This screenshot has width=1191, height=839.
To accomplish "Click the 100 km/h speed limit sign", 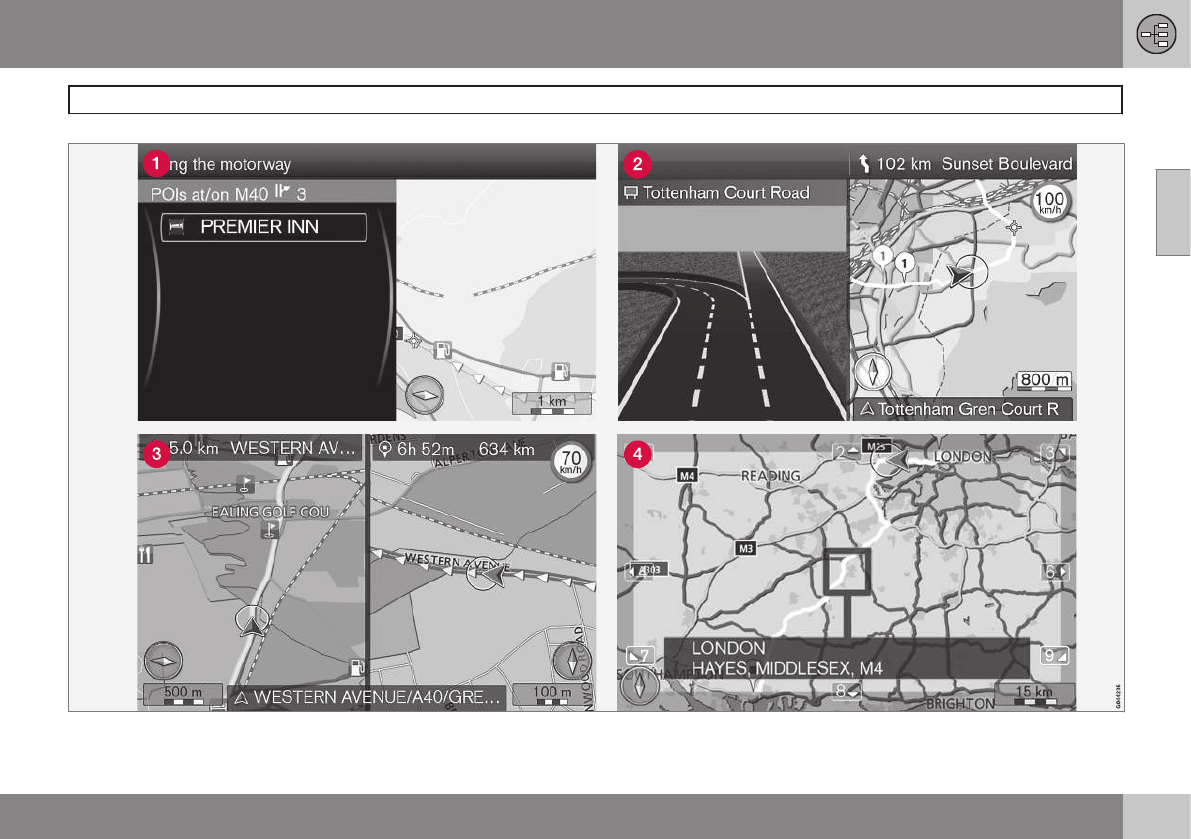I will [1056, 203].
